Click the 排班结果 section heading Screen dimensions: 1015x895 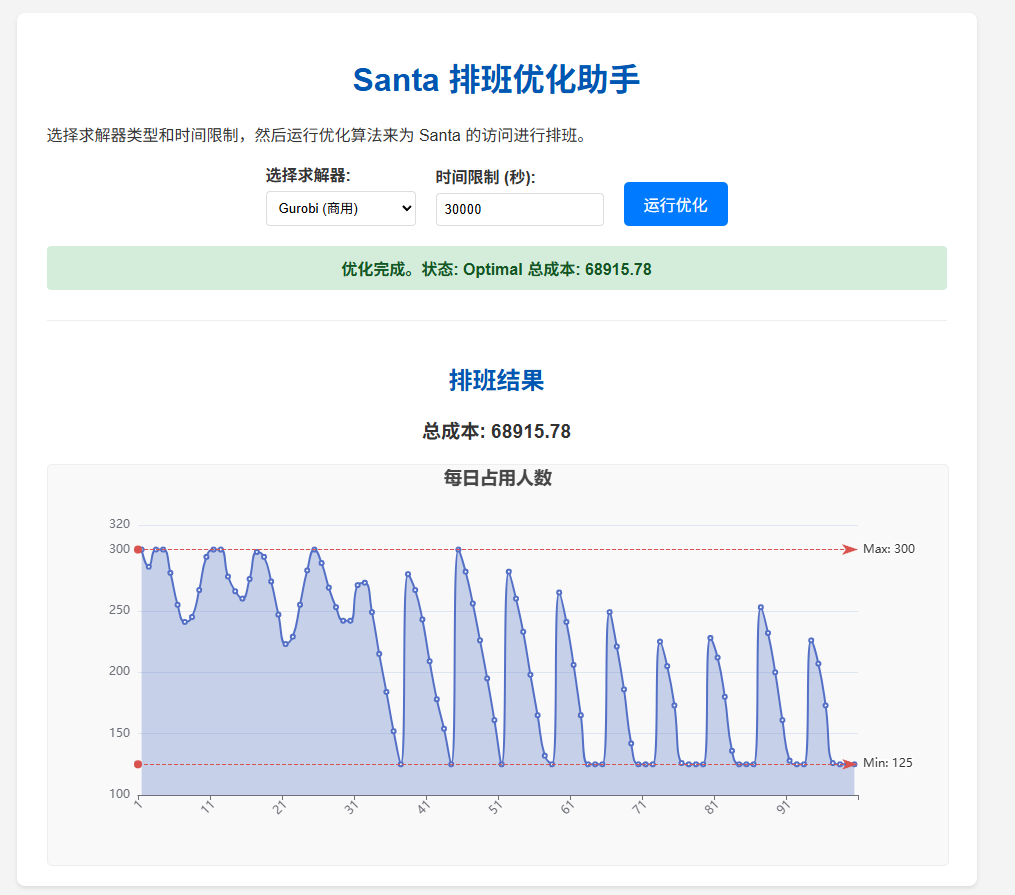496,380
